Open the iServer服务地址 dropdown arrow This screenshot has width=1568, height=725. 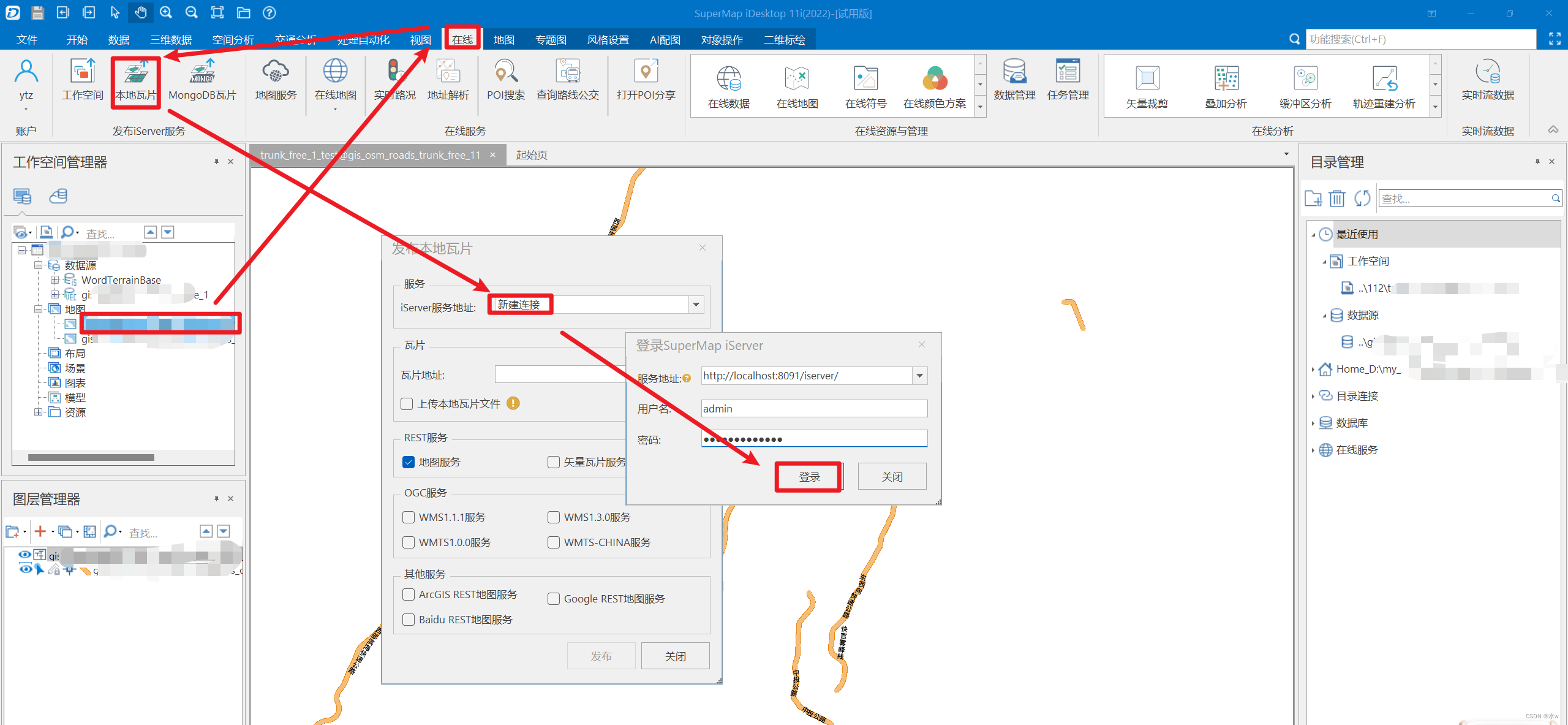pos(696,305)
